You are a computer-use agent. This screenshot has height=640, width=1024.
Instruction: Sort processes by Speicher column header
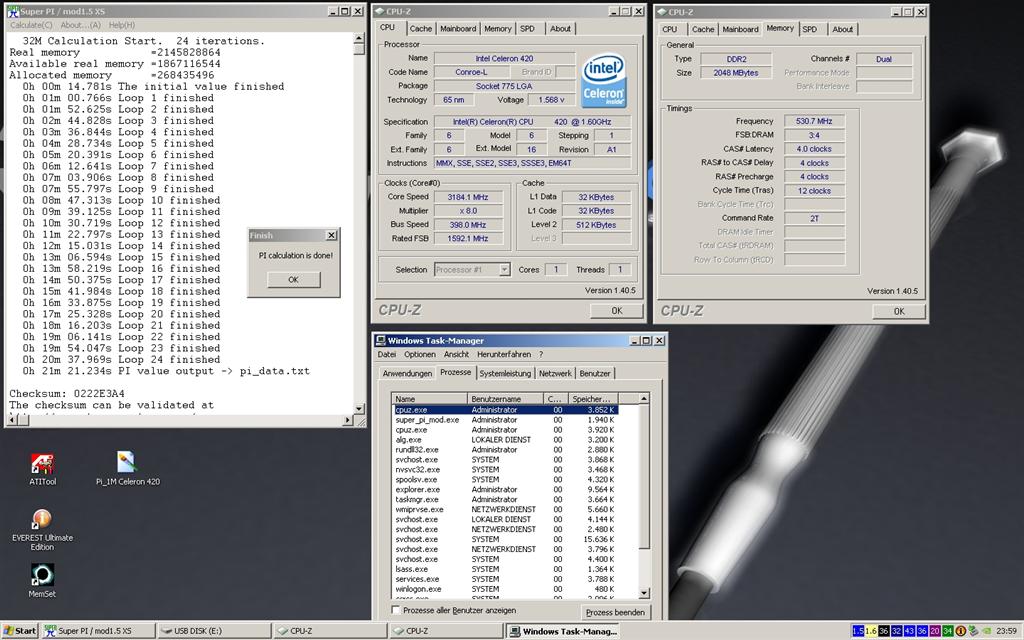coord(592,398)
